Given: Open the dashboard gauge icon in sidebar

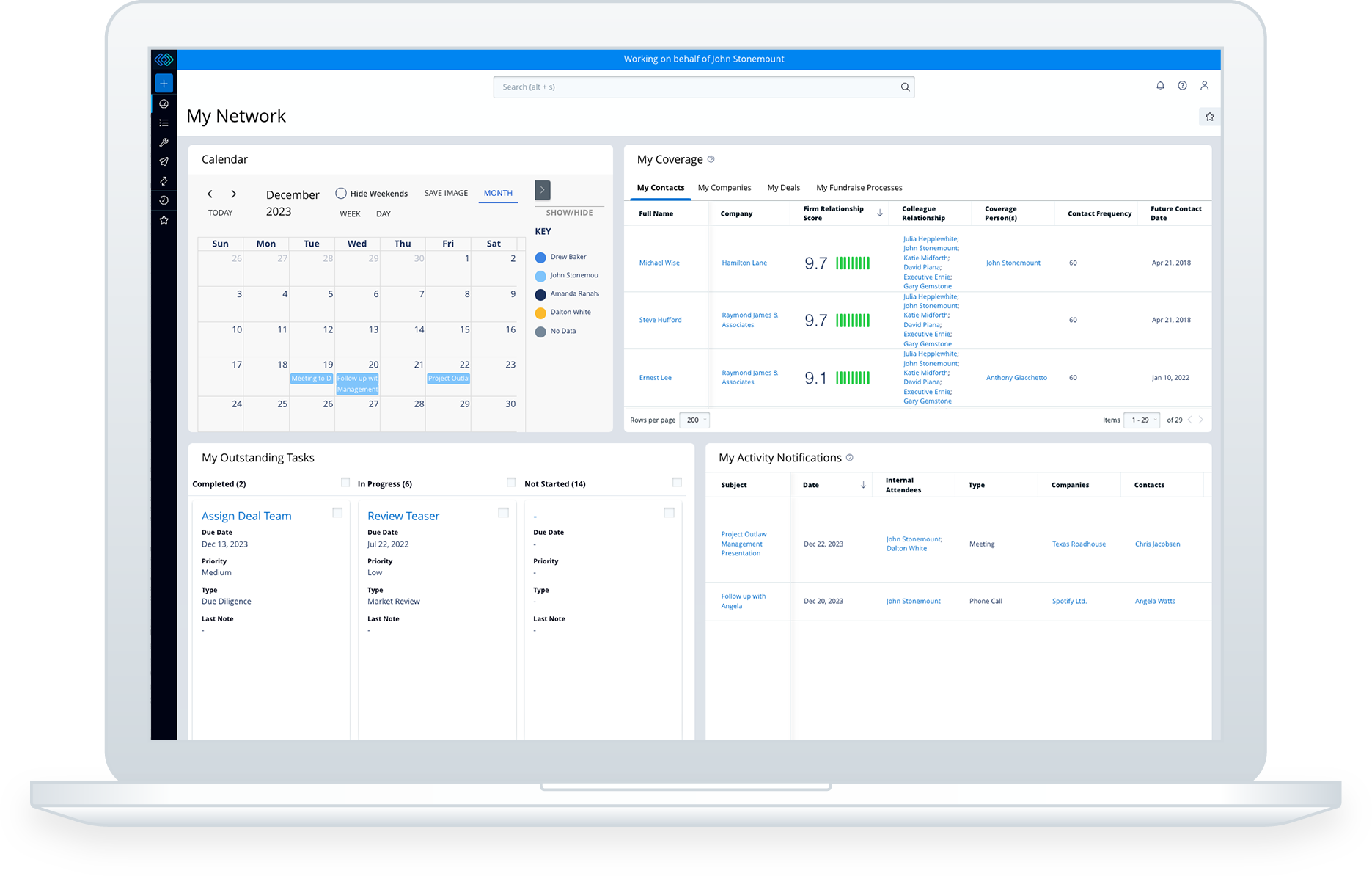Looking at the screenshot, I should point(164,104).
